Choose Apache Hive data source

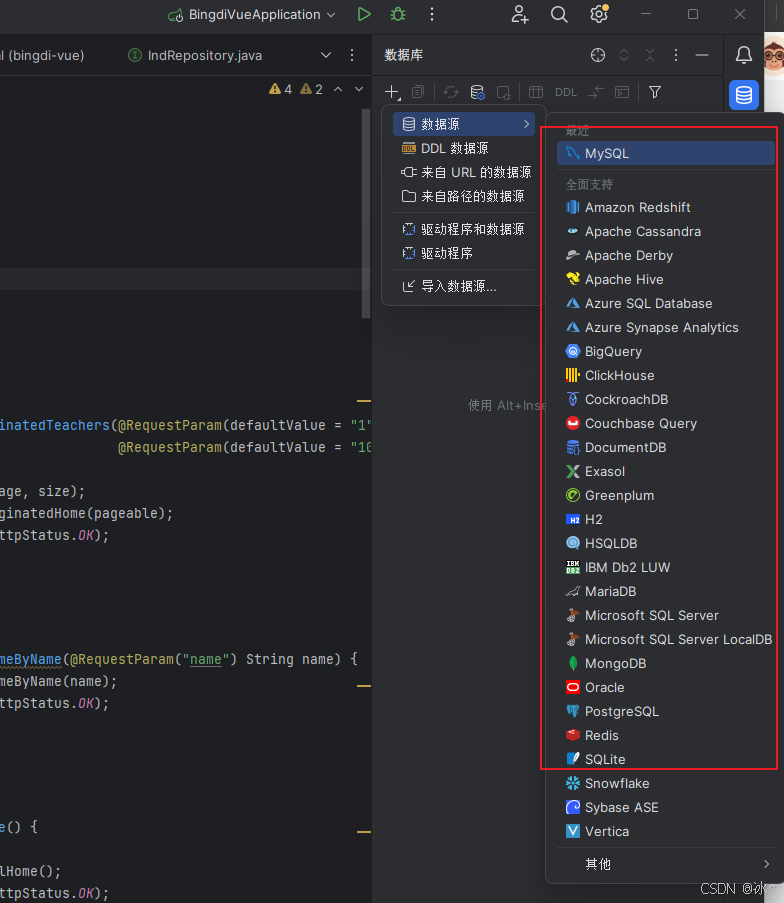[x=666, y=279]
